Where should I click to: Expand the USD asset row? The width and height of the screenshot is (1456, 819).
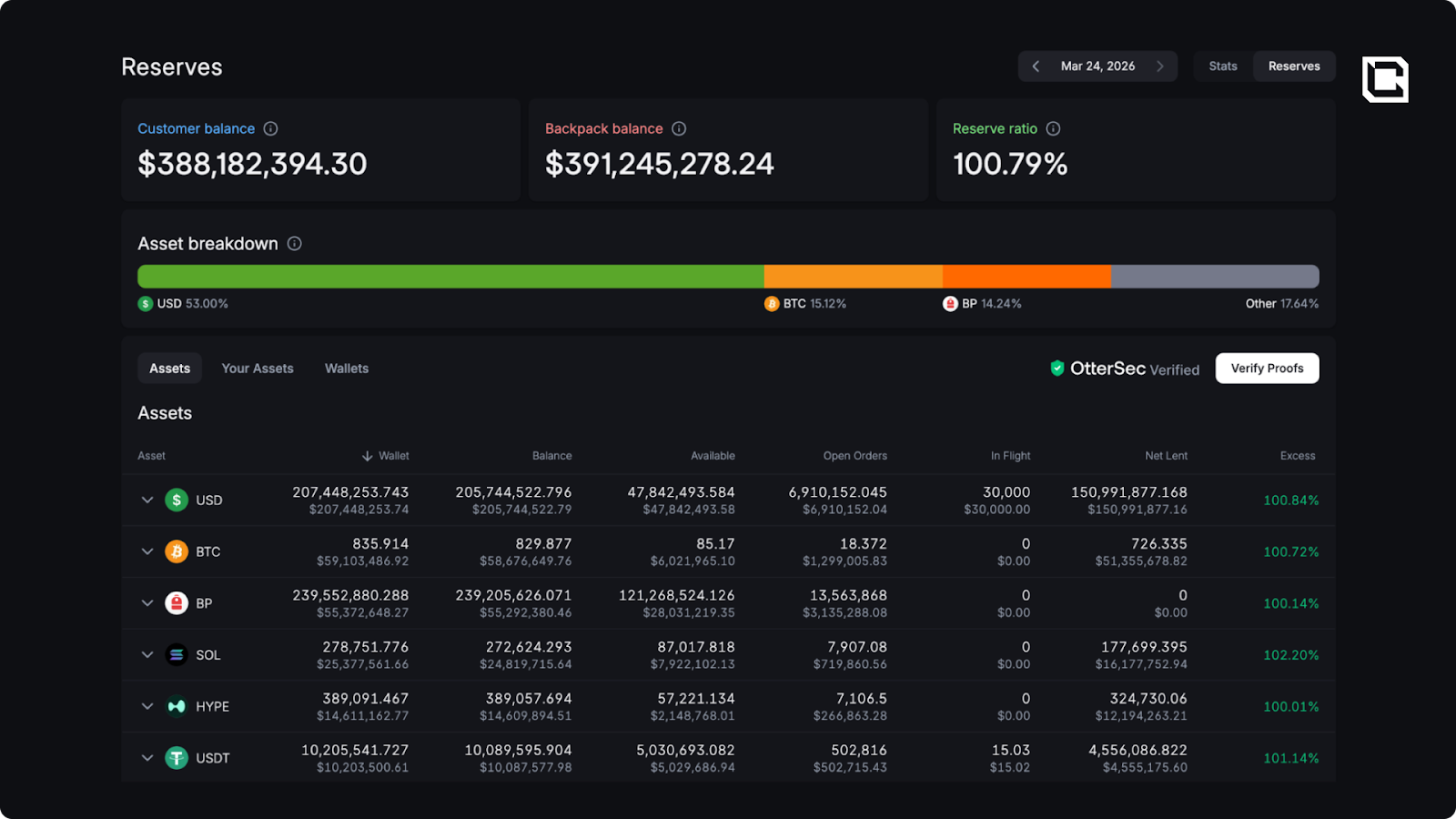(x=147, y=500)
